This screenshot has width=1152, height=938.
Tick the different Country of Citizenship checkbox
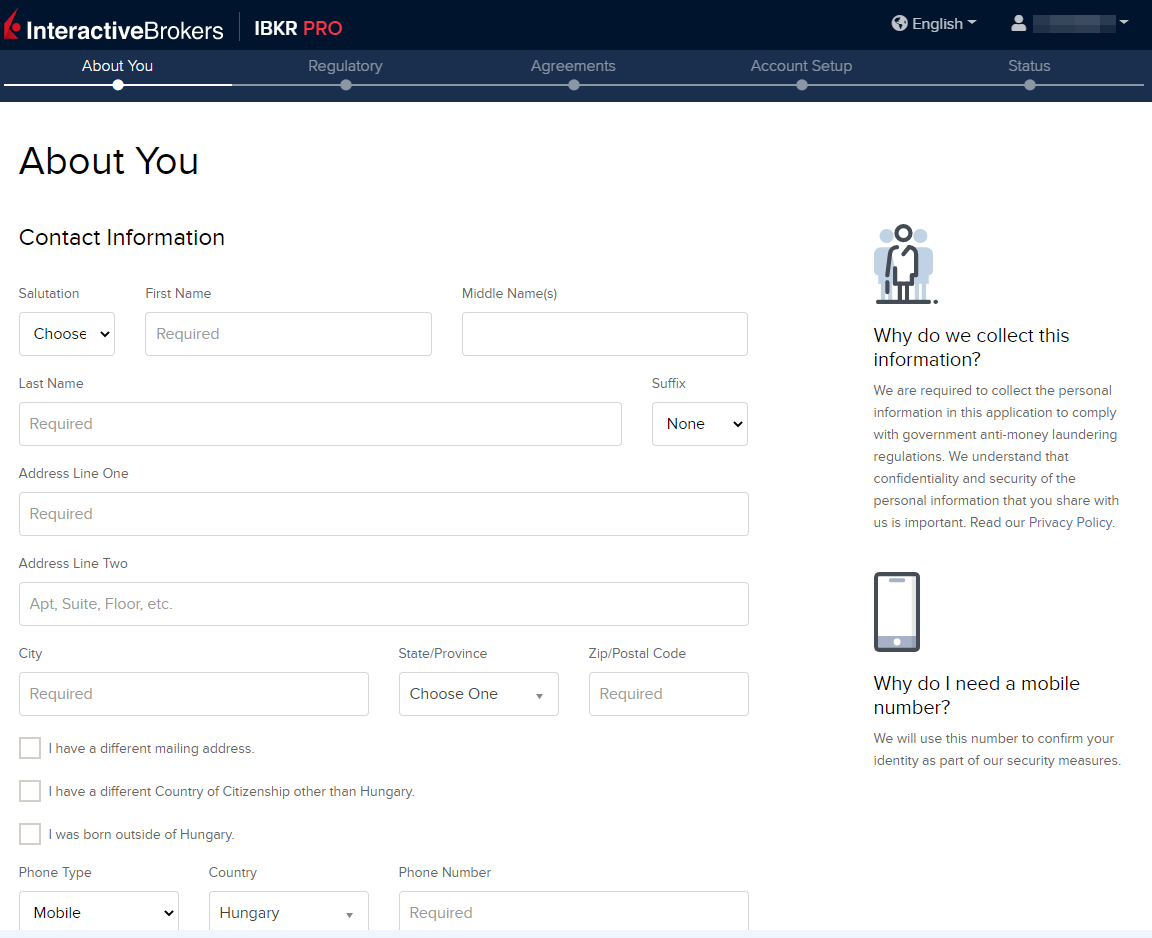click(x=30, y=791)
